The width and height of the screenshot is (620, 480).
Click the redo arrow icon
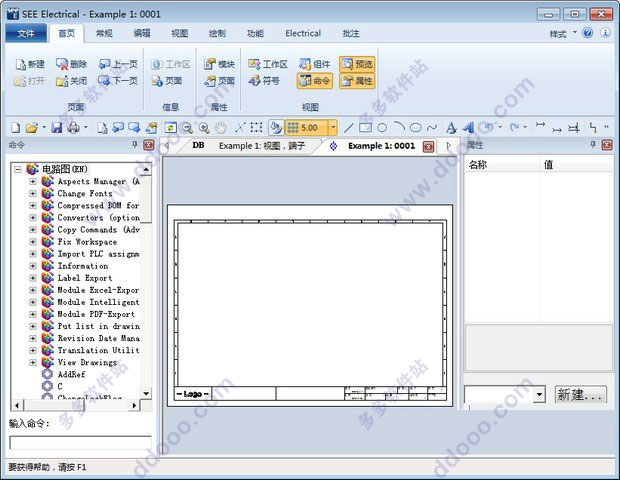click(x=514, y=127)
